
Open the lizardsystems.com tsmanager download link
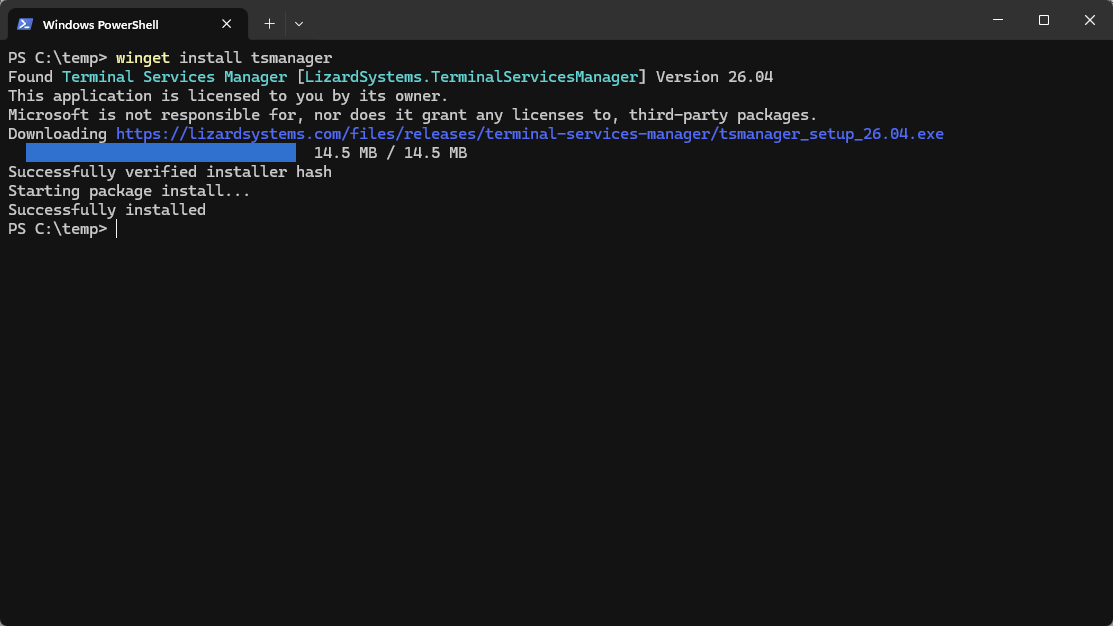point(529,134)
